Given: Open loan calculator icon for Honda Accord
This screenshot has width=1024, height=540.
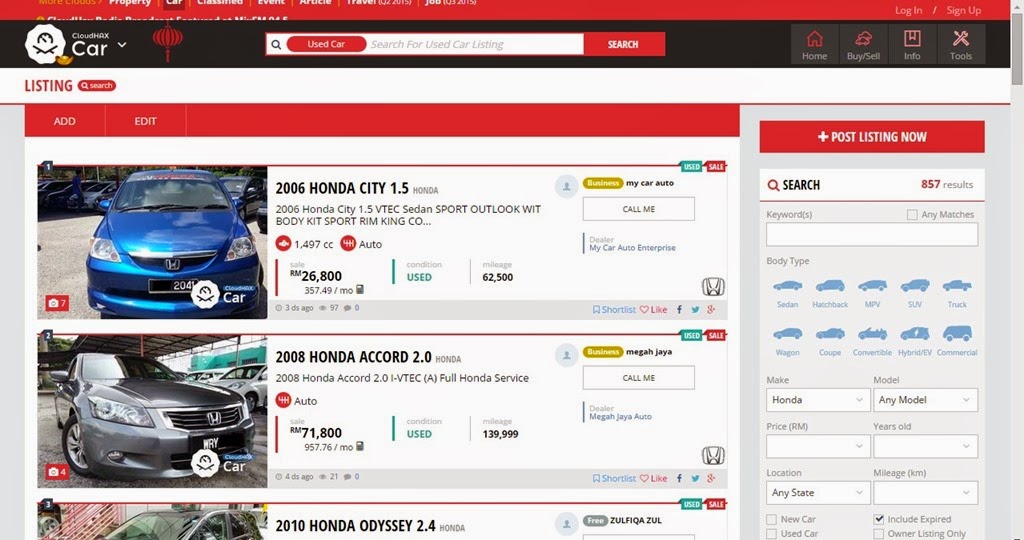Looking at the screenshot, I should [360, 447].
